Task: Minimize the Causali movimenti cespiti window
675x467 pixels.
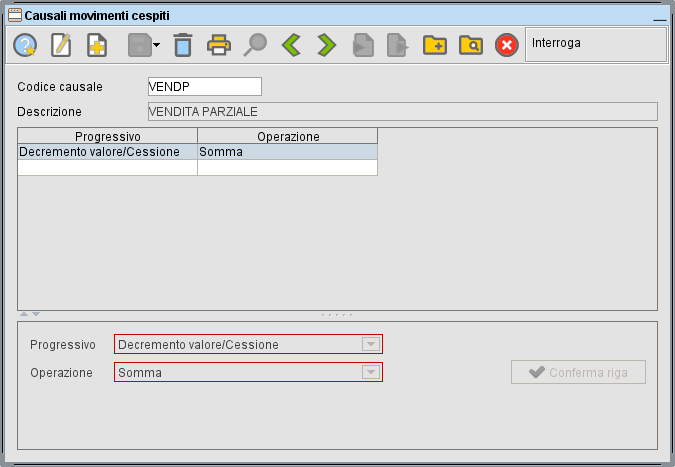Action: tap(659, 19)
